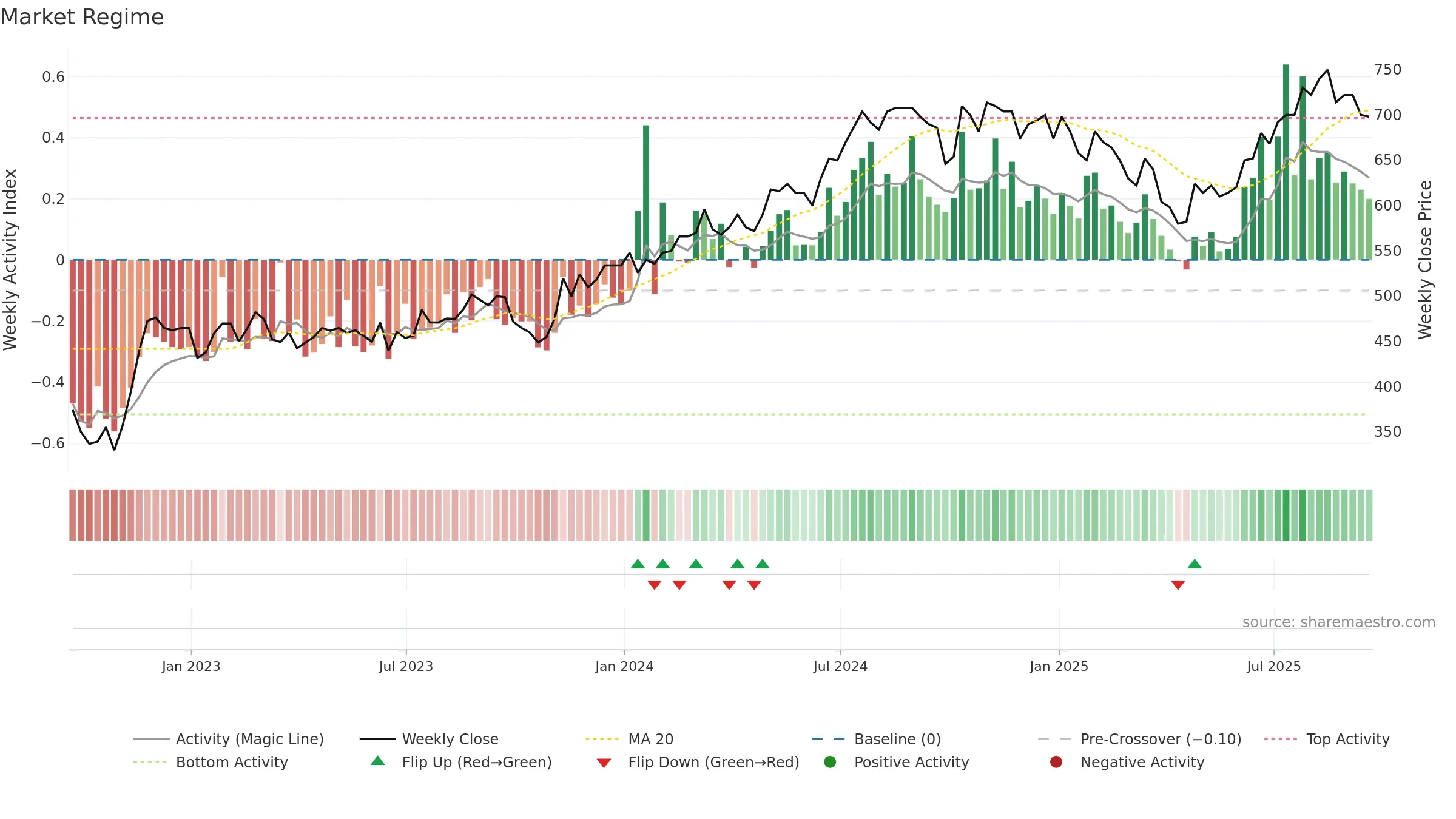The image size is (1456, 819).
Task: Click the Weekly Close Price axis title
Action: click(1425, 260)
